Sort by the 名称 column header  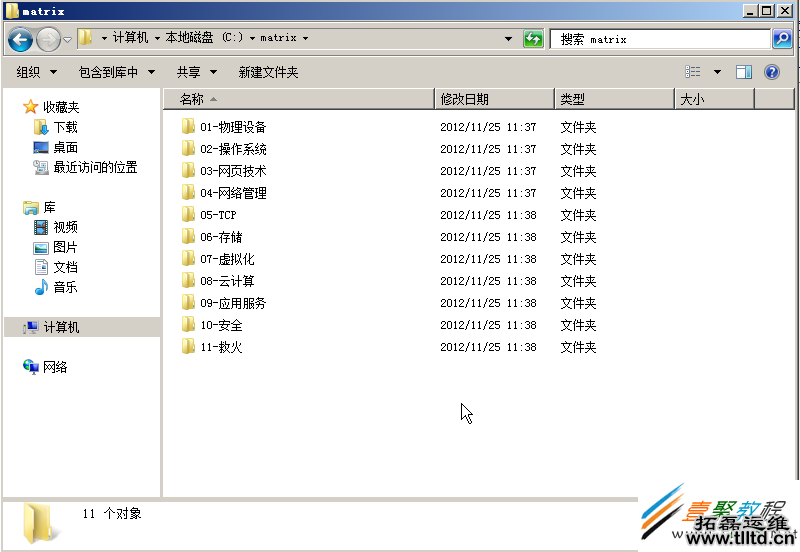pos(299,99)
